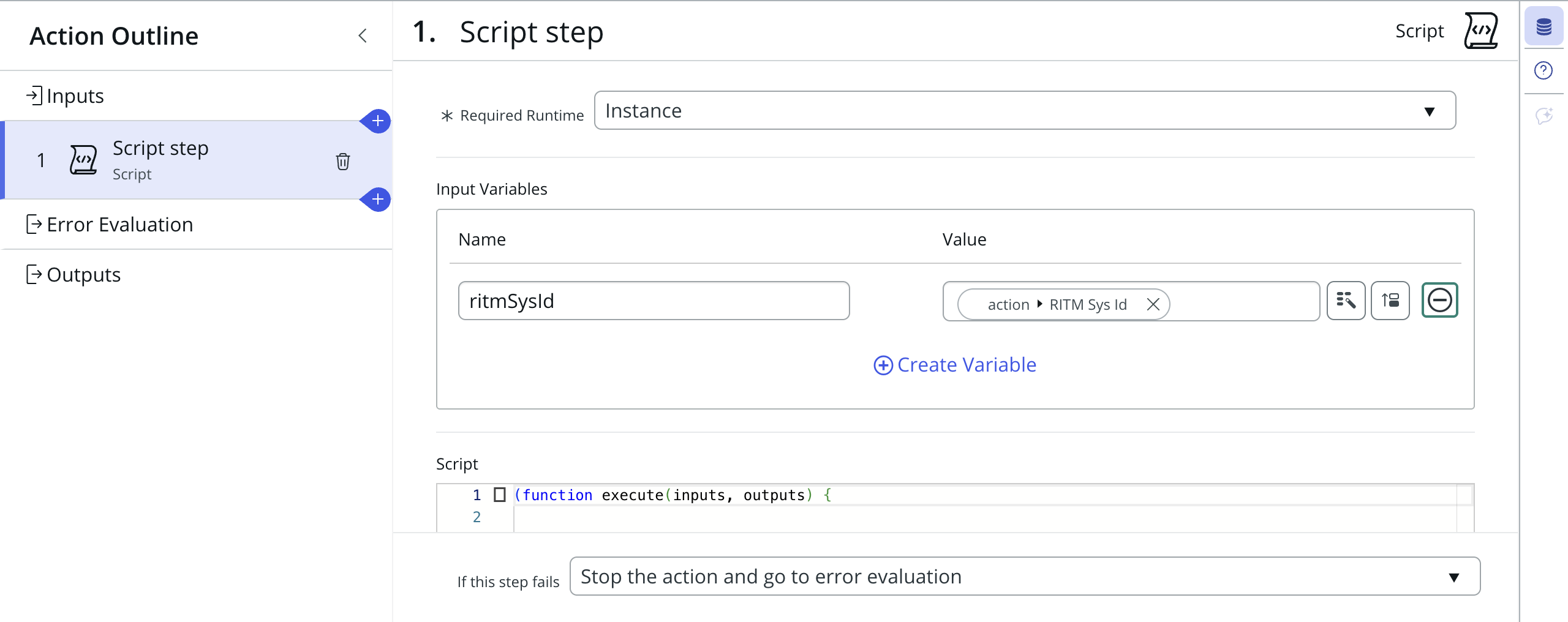Click the plus button above Script step
This screenshot has width=1568, height=622.
pos(377,121)
